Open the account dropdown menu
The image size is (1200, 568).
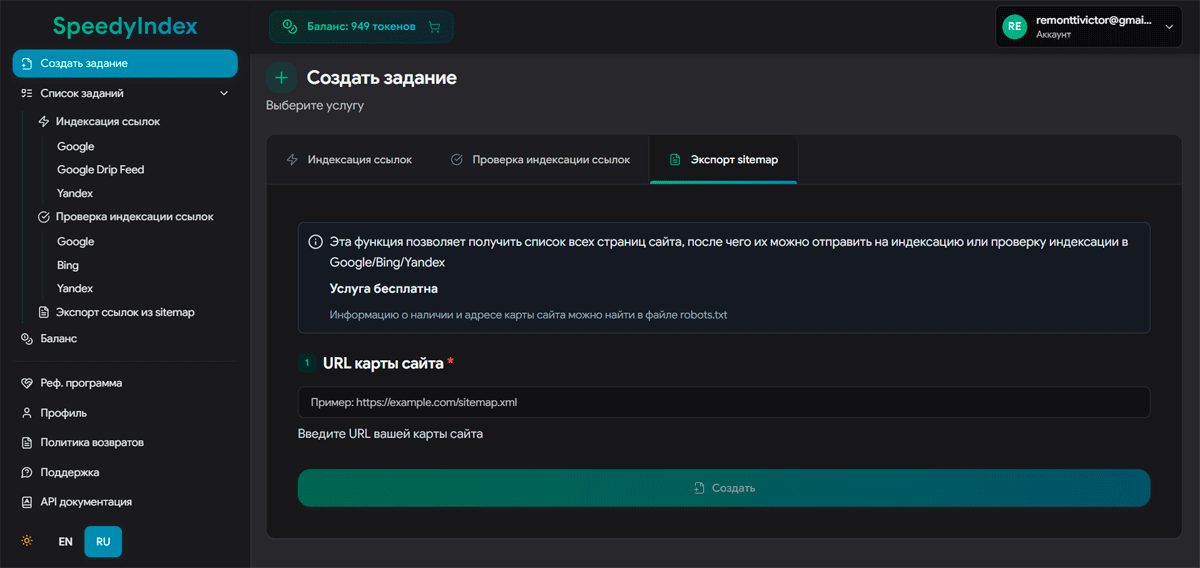coord(1168,27)
